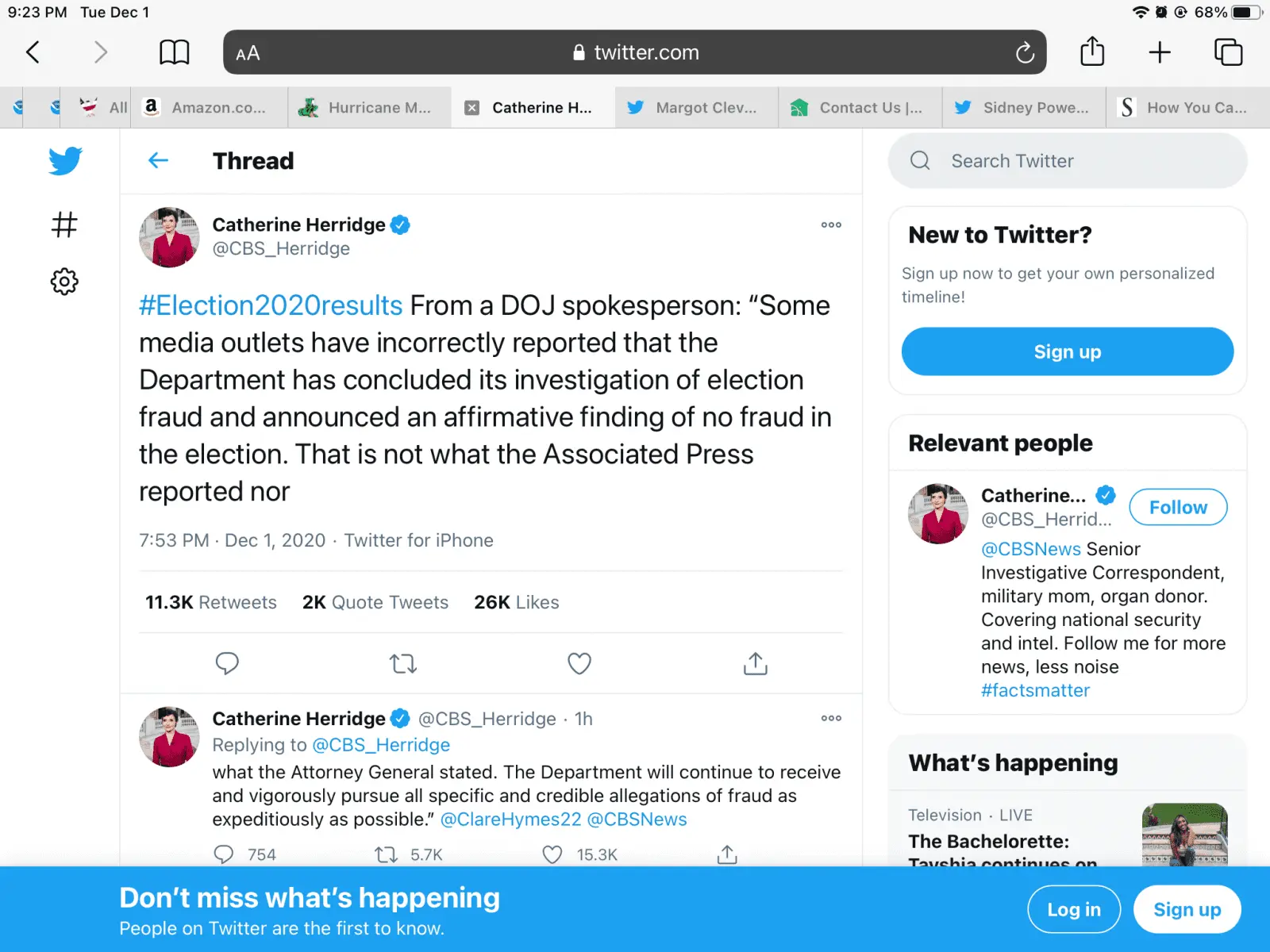Open the Explore hashtag icon
The width and height of the screenshot is (1270, 952).
tap(64, 225)
